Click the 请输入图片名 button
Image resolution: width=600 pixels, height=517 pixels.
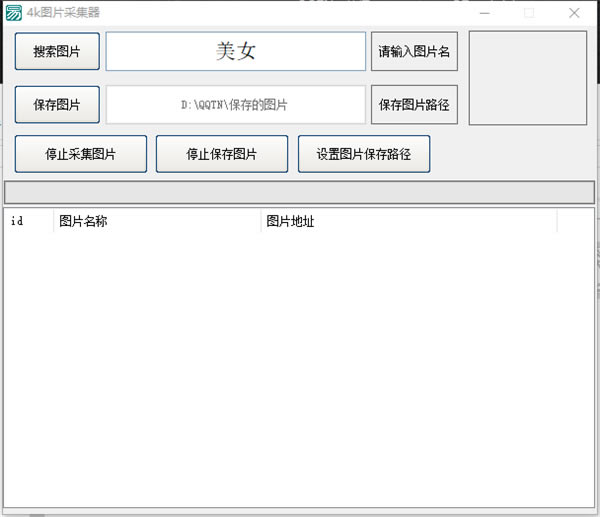(x=414, y=52)
